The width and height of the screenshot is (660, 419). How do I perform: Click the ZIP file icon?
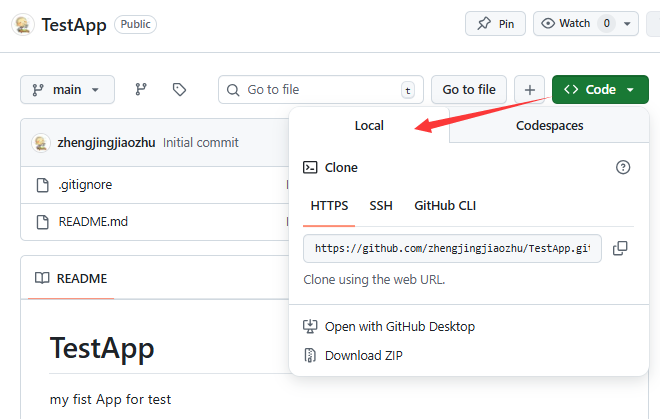[310, 356]
